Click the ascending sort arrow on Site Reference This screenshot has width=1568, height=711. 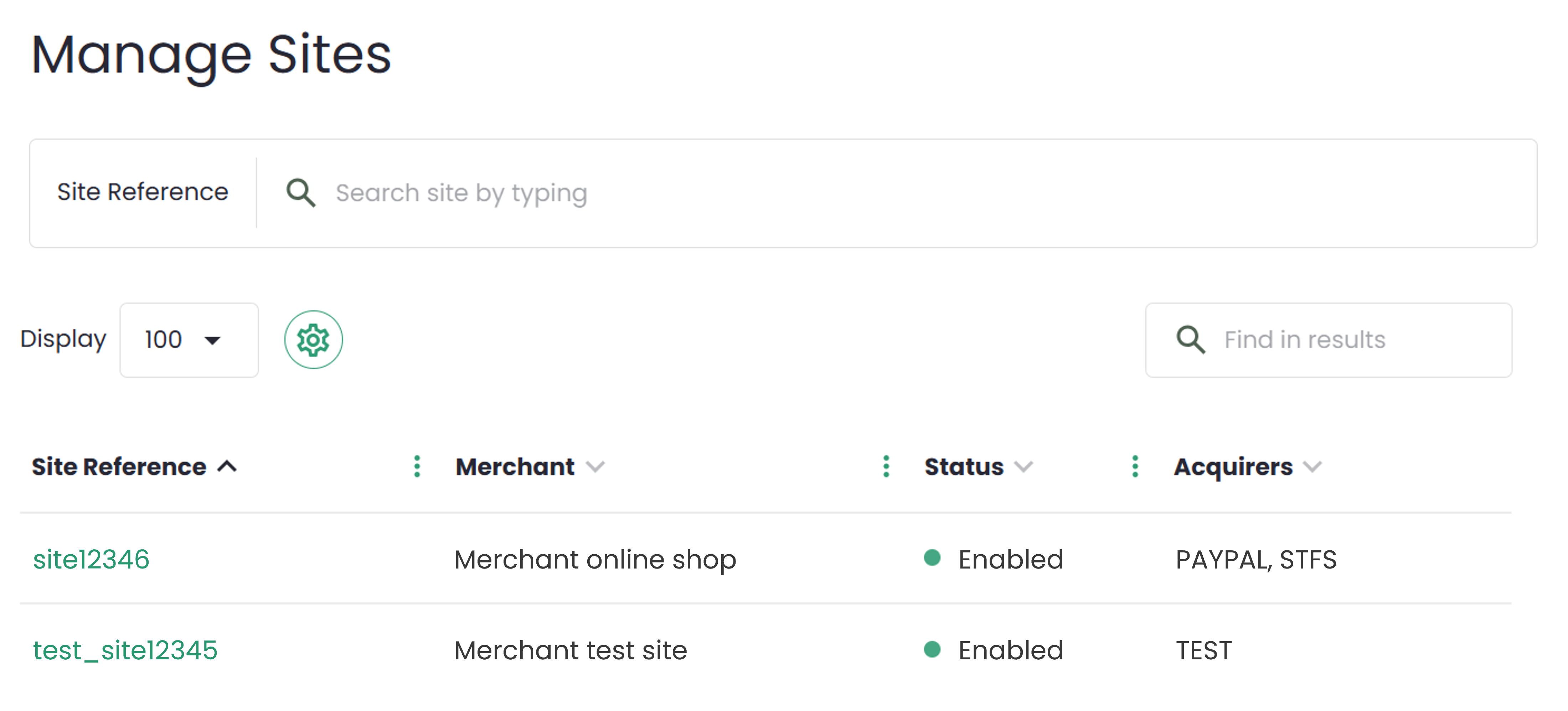click(227, 467)
